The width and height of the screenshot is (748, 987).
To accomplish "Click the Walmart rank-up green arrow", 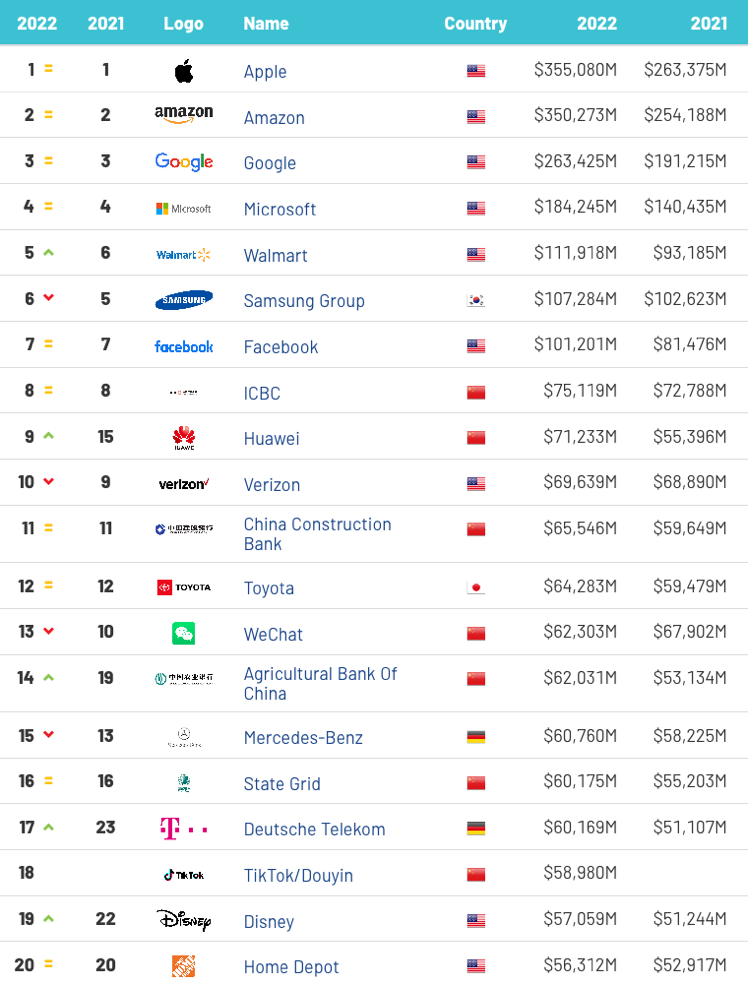I will [x=48, y=253].
